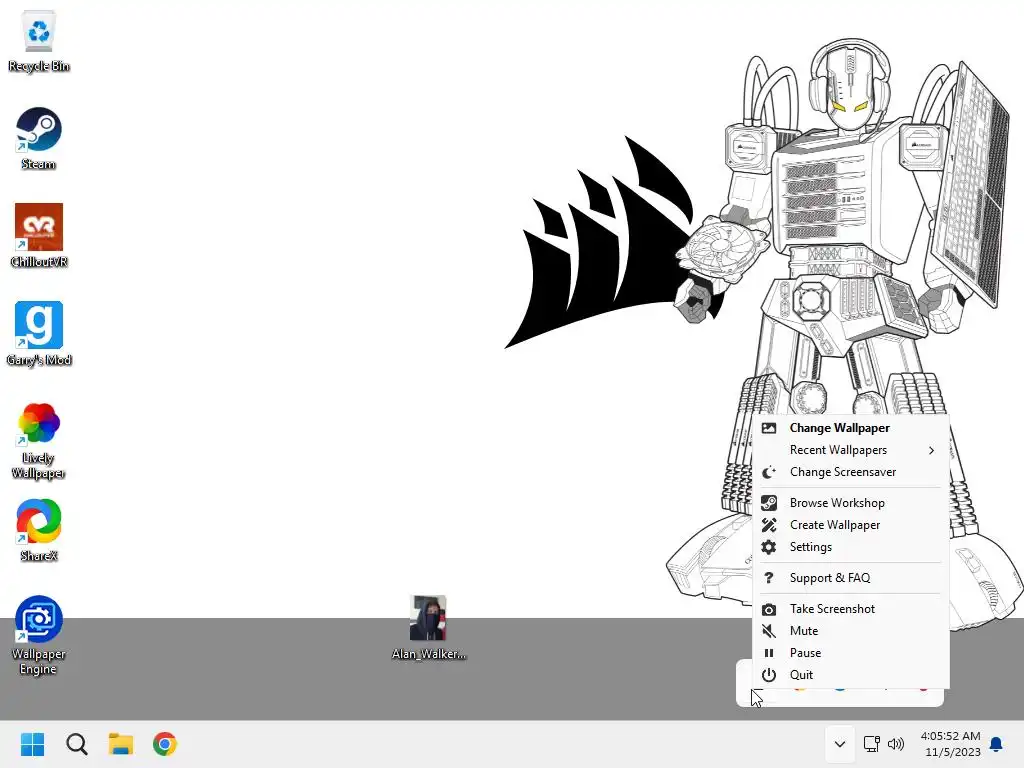The image size is (1024, 768).
Task: Open Settings in the tray menu
Action: pos(850,547)
